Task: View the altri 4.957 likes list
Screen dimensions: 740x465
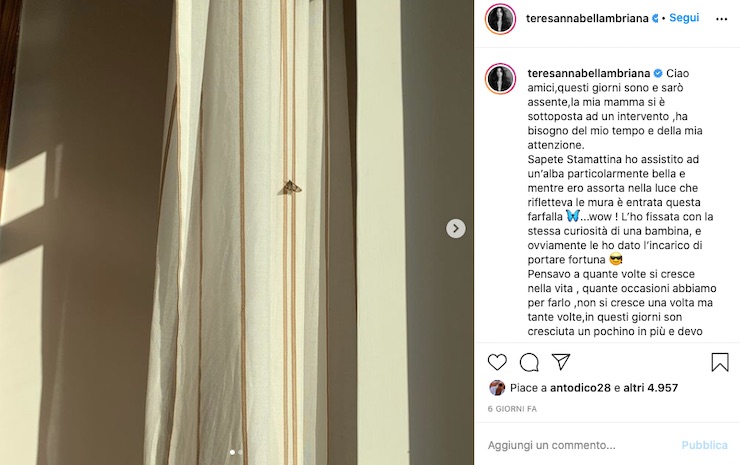Action: (x=650, y=388)
